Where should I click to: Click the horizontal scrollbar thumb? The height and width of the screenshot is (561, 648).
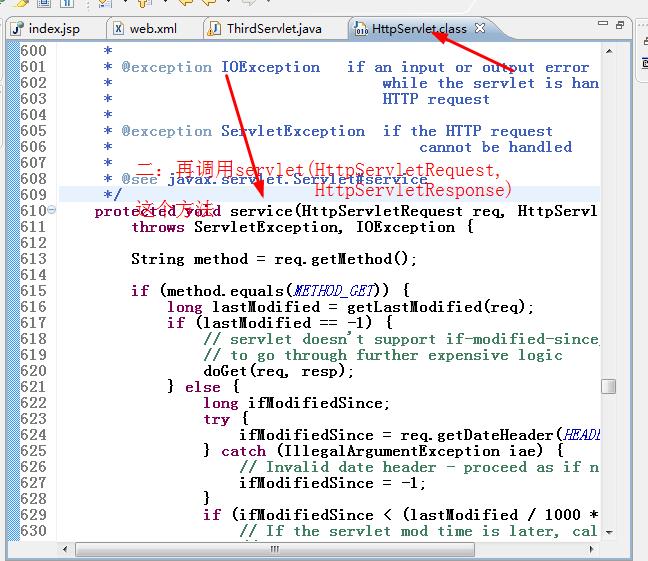pos(275,549)
